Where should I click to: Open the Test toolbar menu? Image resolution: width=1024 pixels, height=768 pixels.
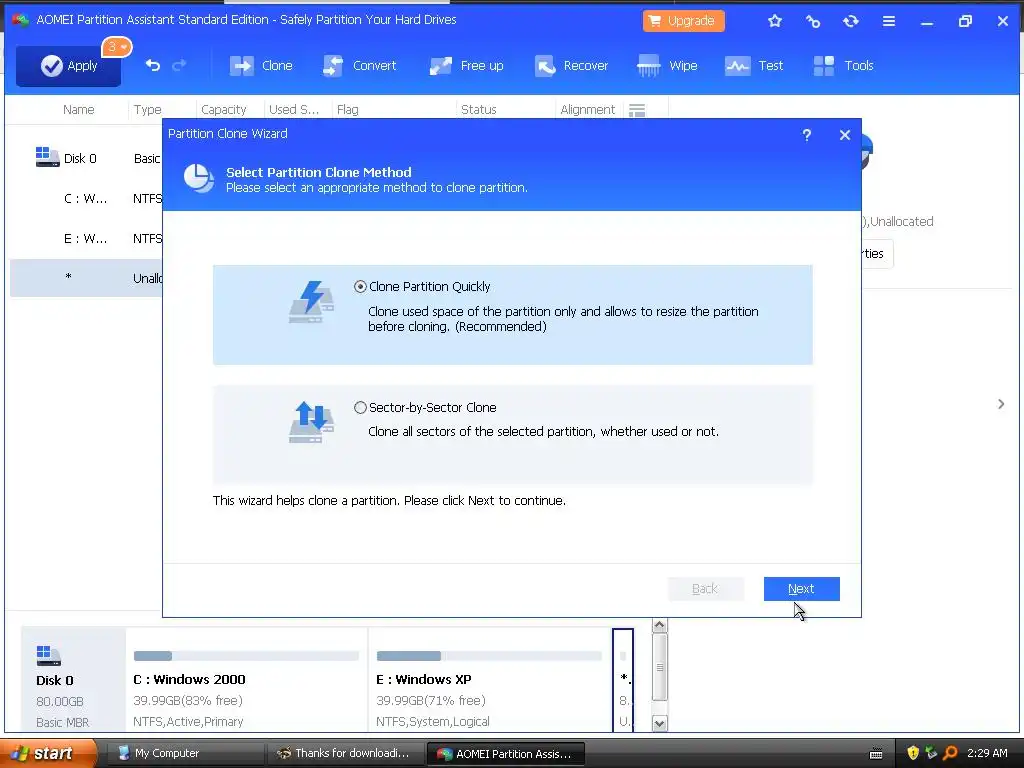pyautogui.click(x=754, y=66)
